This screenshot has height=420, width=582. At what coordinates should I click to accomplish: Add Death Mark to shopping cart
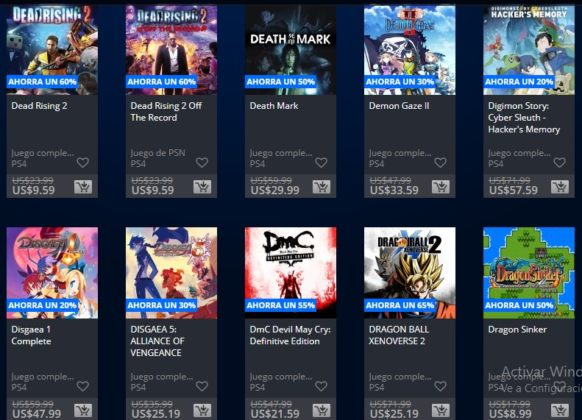click(x=321, y=187)
